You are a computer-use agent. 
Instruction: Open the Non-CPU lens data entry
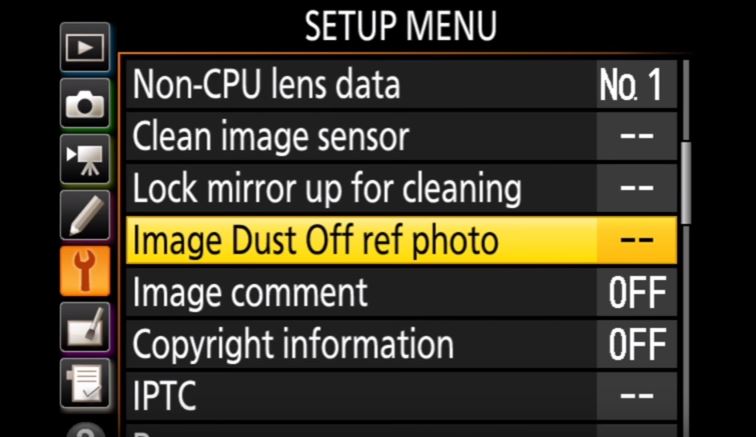pyautogui.click(x=266, y=85)
